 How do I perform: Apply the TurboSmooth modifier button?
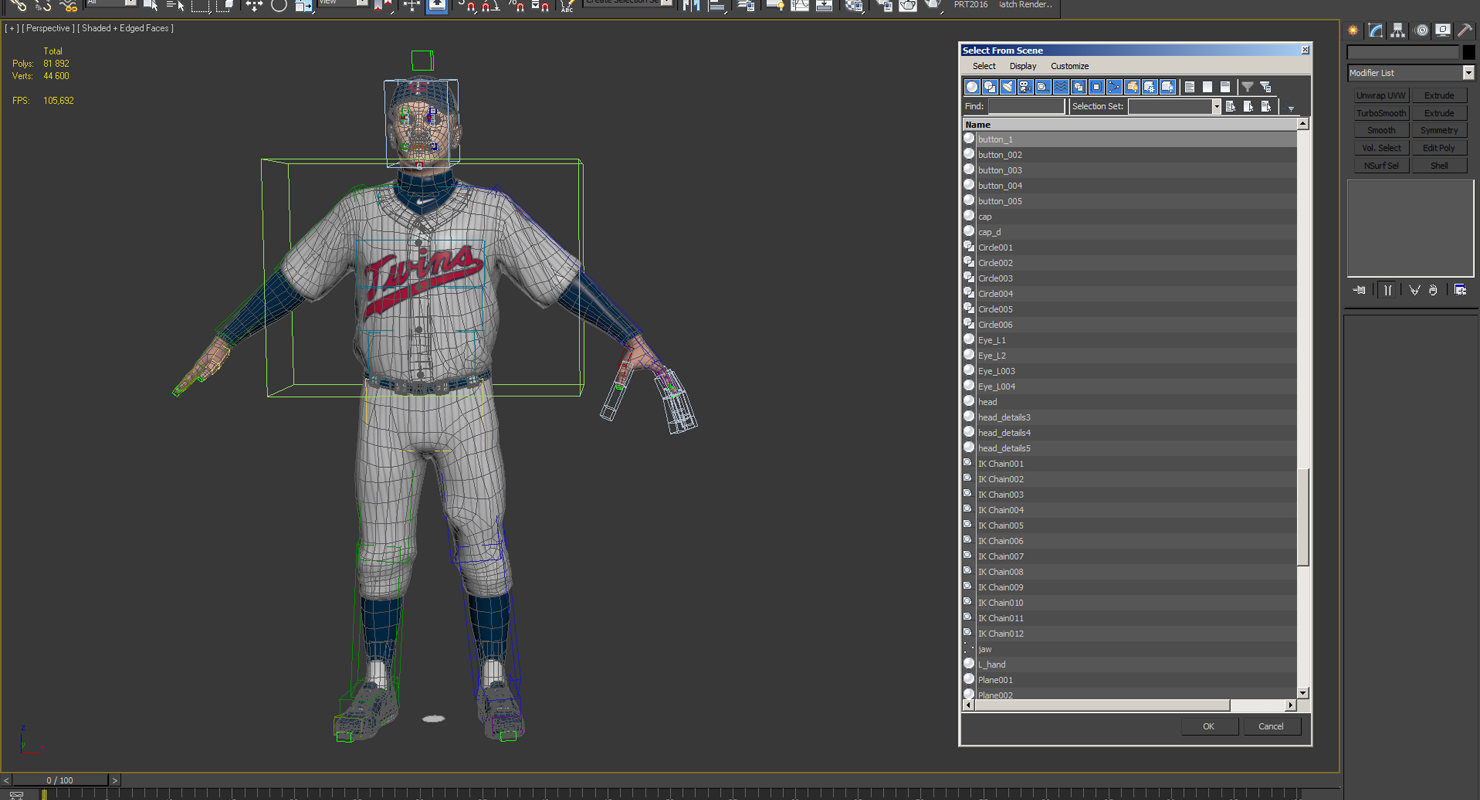1381,113
